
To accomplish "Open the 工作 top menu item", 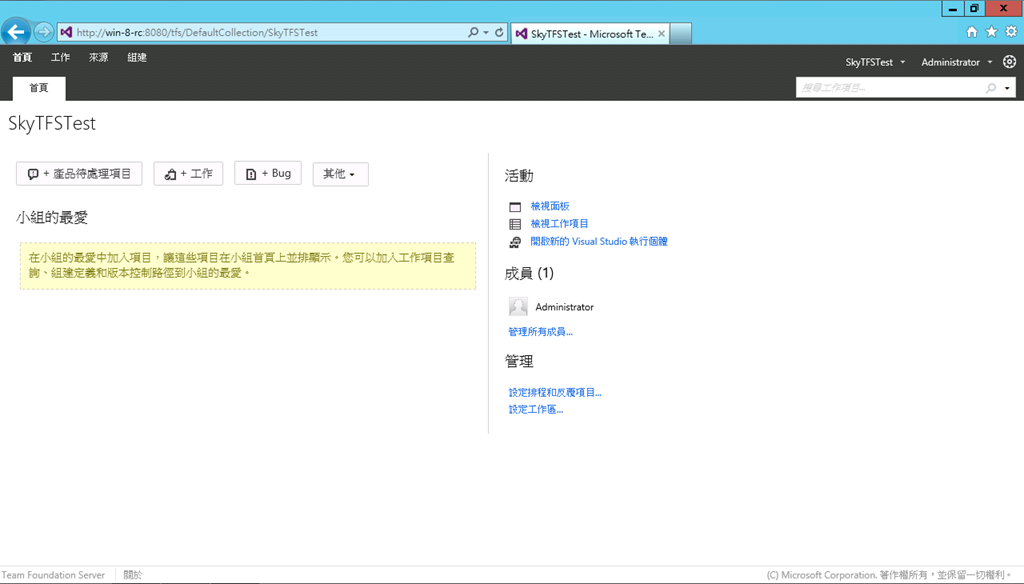I will click(x=61, y=57).
